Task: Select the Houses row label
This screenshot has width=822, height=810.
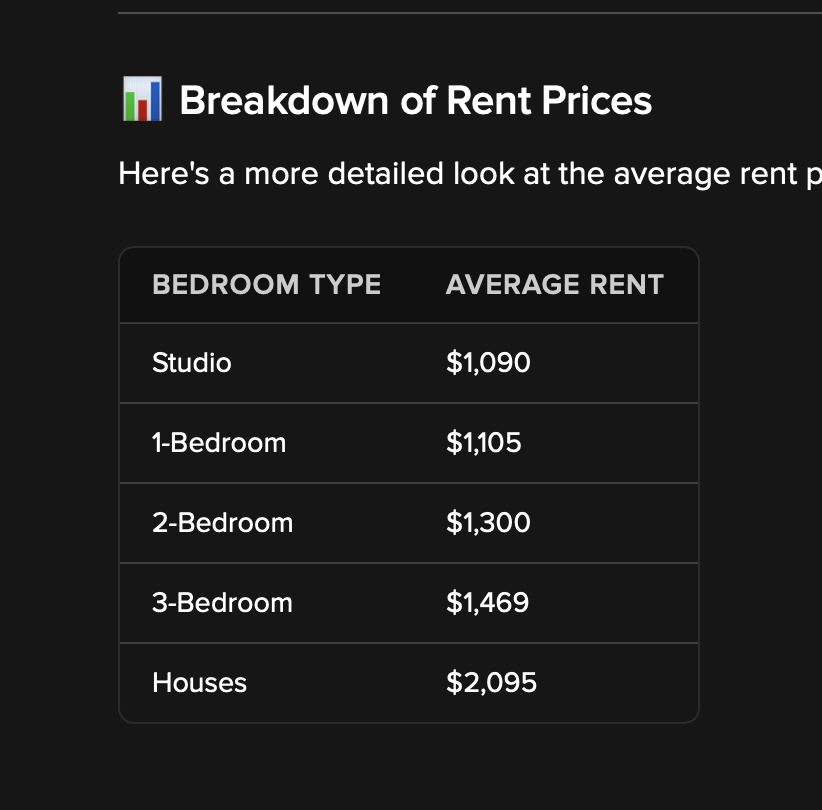Action: [199, 683]
